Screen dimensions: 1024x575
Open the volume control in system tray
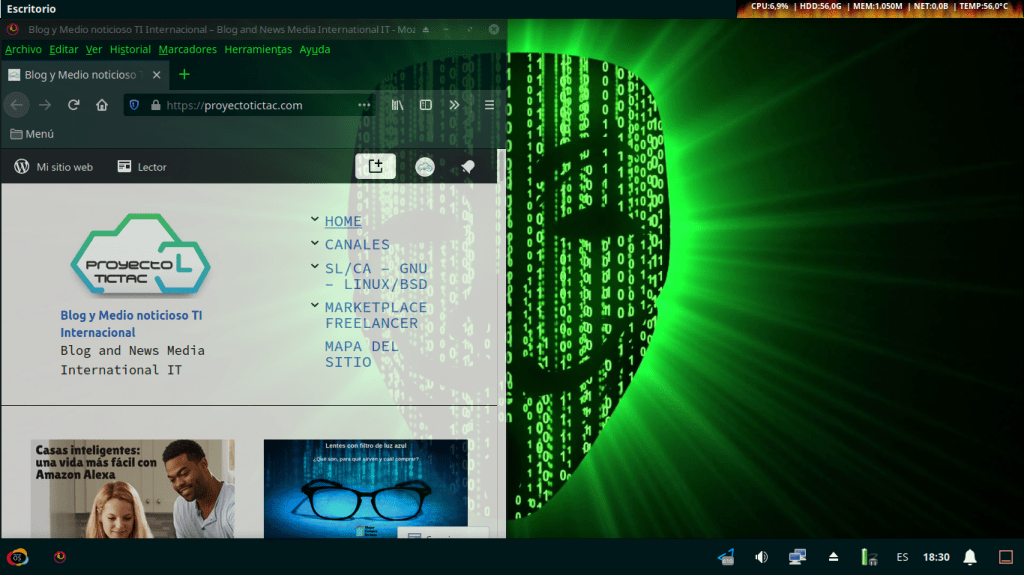pyautogui.click(x=761, y=557)
